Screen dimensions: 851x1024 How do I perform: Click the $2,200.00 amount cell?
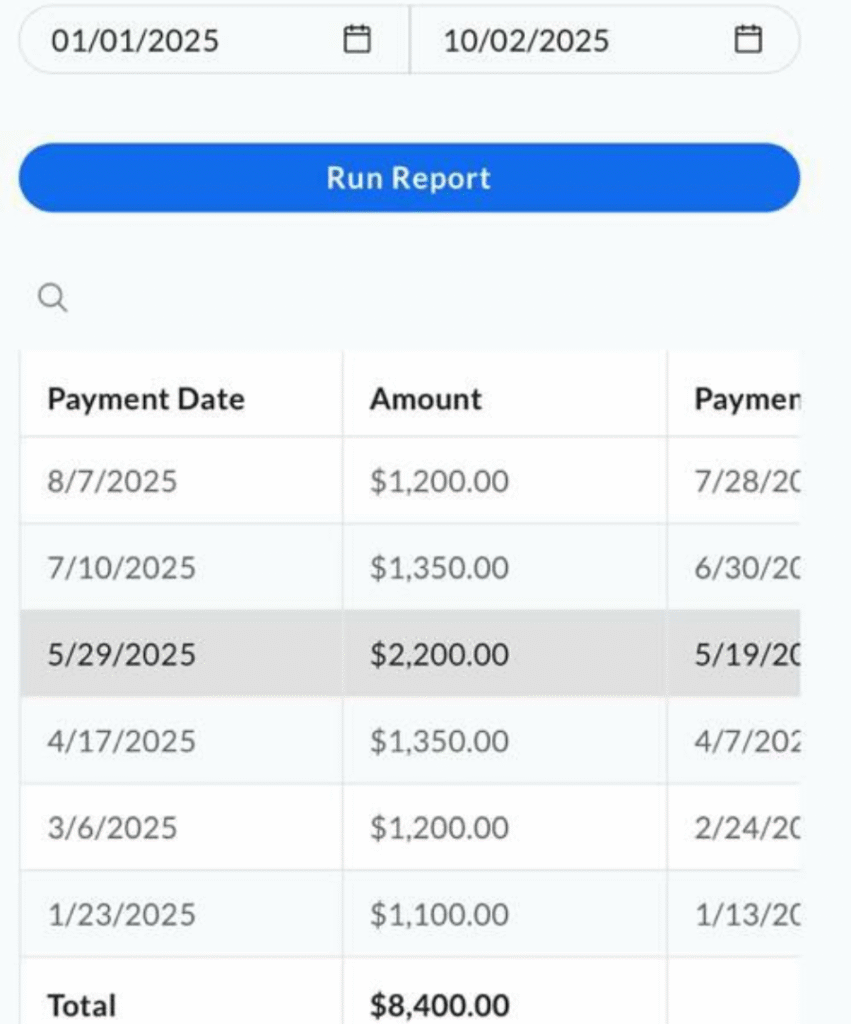coord(439,655)
